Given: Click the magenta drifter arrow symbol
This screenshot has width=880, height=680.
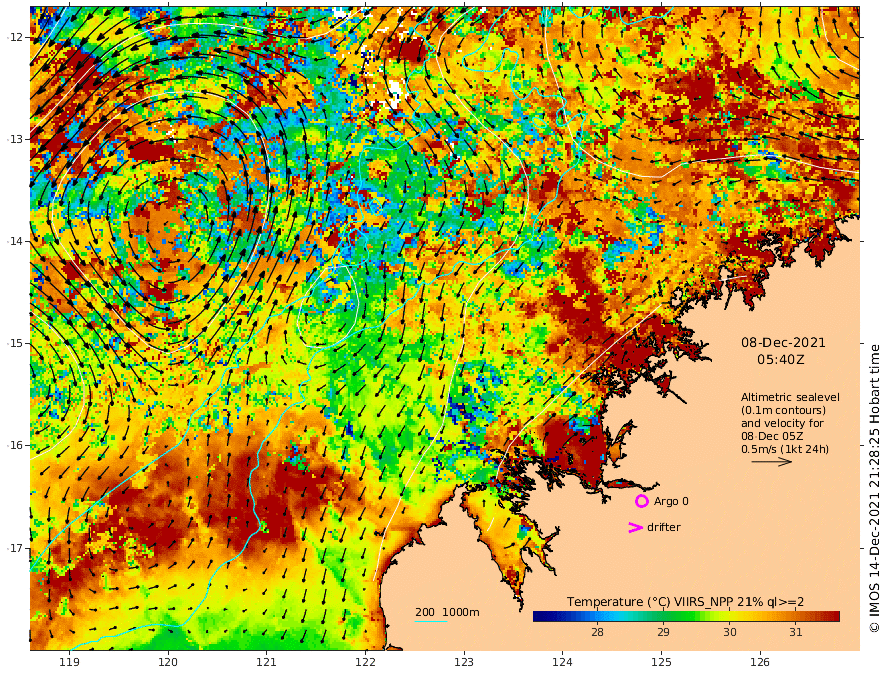Looking at the screenshot, I should tap(635, 527).
